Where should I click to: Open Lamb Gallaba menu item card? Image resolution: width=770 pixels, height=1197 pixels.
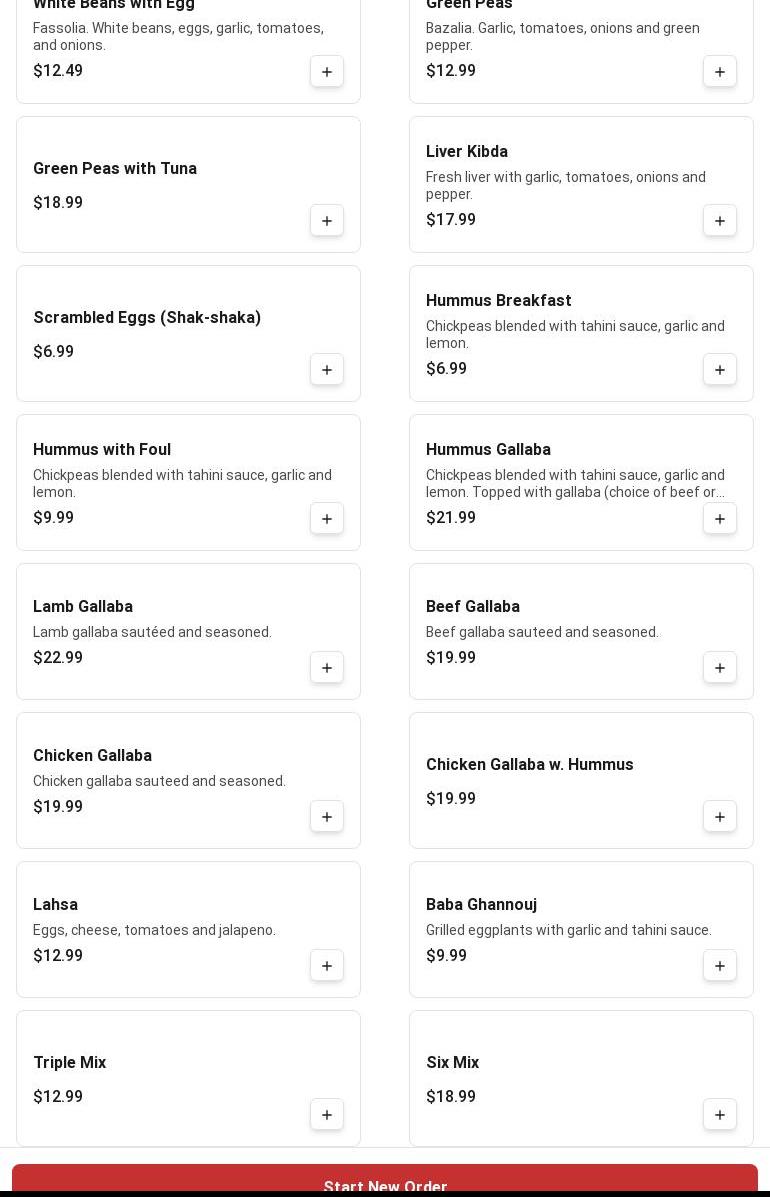point(188,631)
